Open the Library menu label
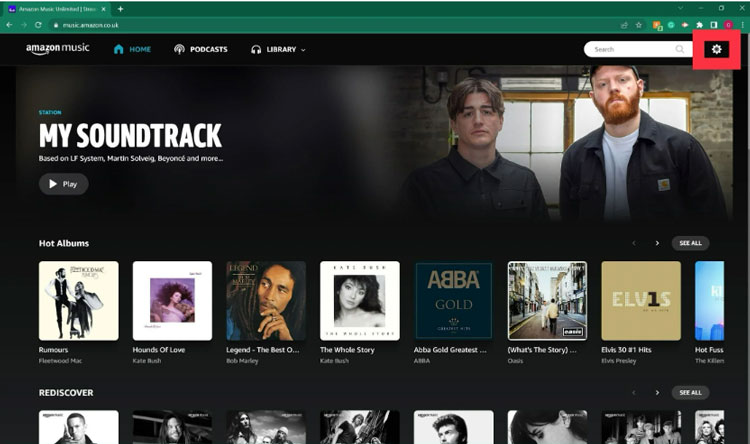 pos(281,49)
